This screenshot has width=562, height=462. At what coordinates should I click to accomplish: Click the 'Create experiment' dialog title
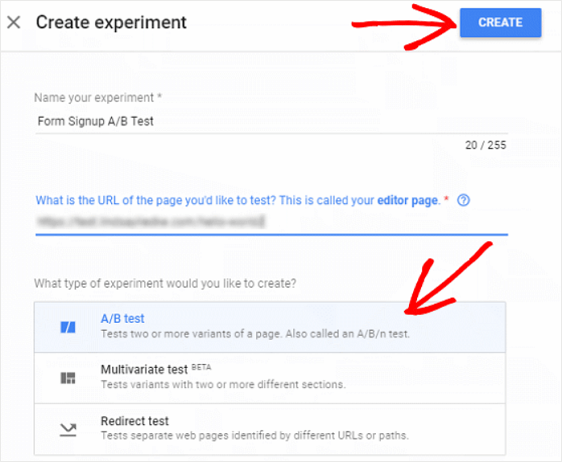coord(111,22)
